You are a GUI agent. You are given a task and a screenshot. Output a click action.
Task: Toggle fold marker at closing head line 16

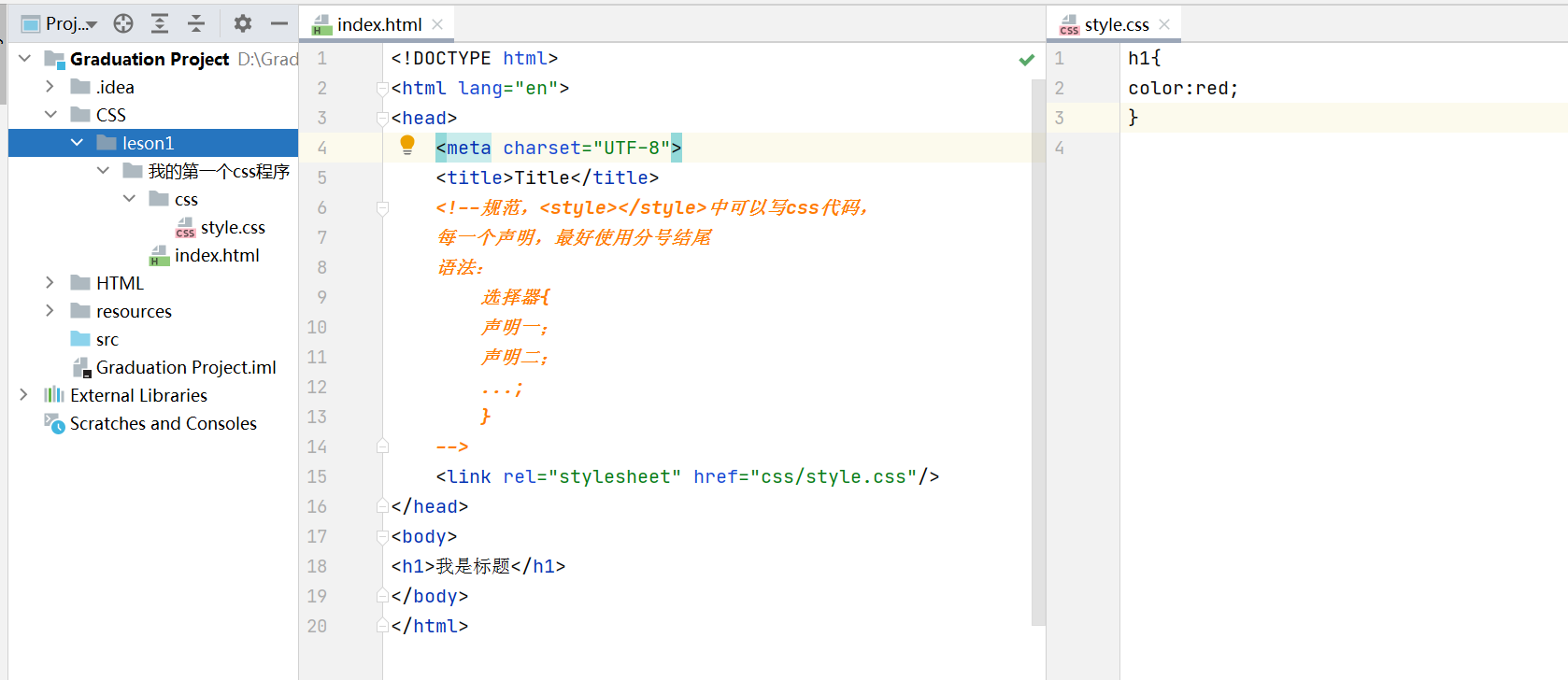(382, 506)
